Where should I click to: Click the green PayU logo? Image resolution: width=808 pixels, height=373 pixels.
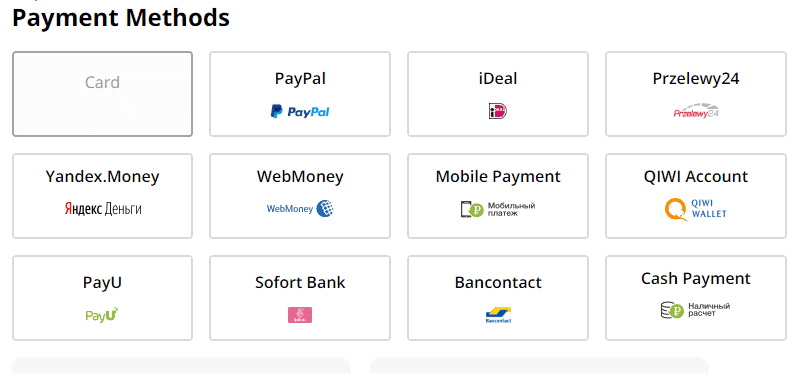point(102,315)
